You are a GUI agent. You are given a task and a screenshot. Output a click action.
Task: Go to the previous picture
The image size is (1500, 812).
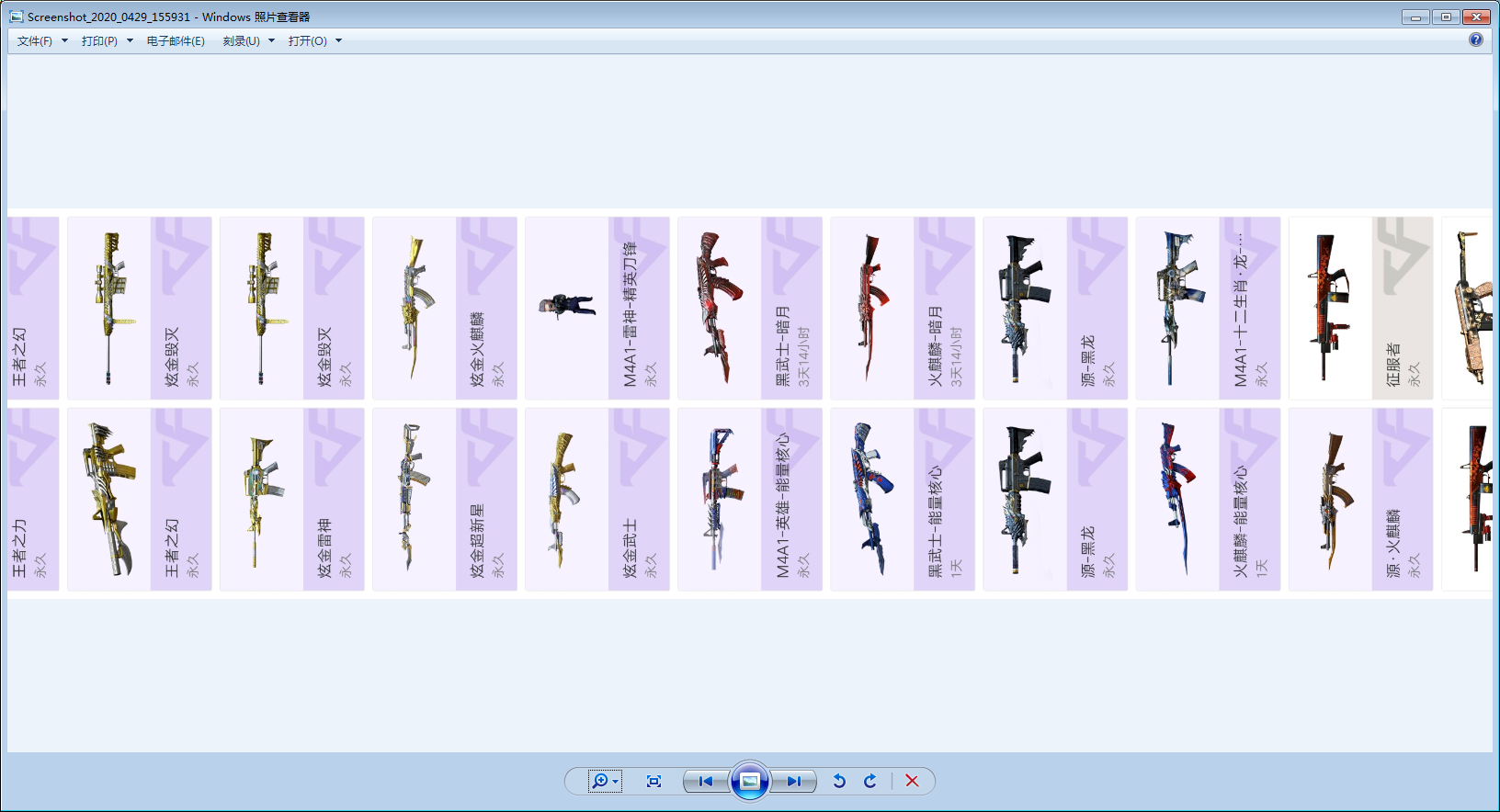point(706,781)
